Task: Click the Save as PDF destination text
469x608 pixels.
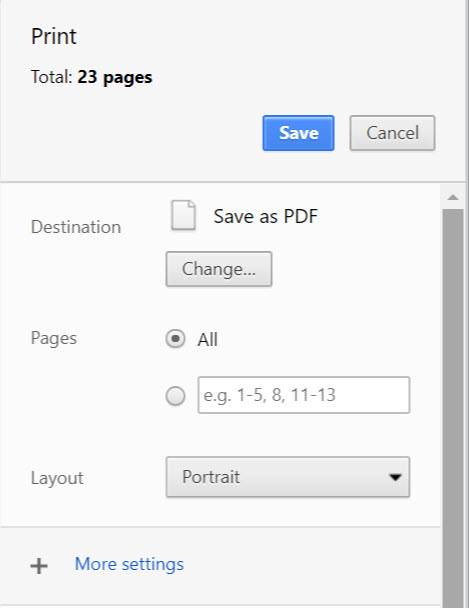Action: coord(266,216)
